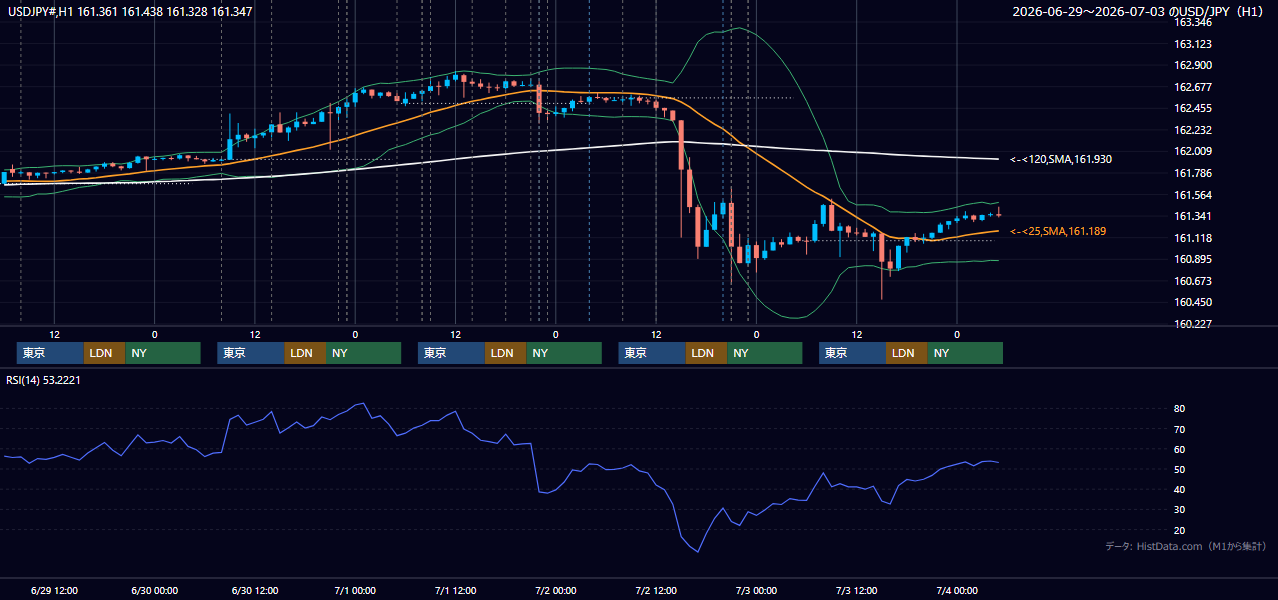Select the 7/2 12:00 time axis label
The height and width of the screenshot is (600, 1278).
(x=656, y=590)
